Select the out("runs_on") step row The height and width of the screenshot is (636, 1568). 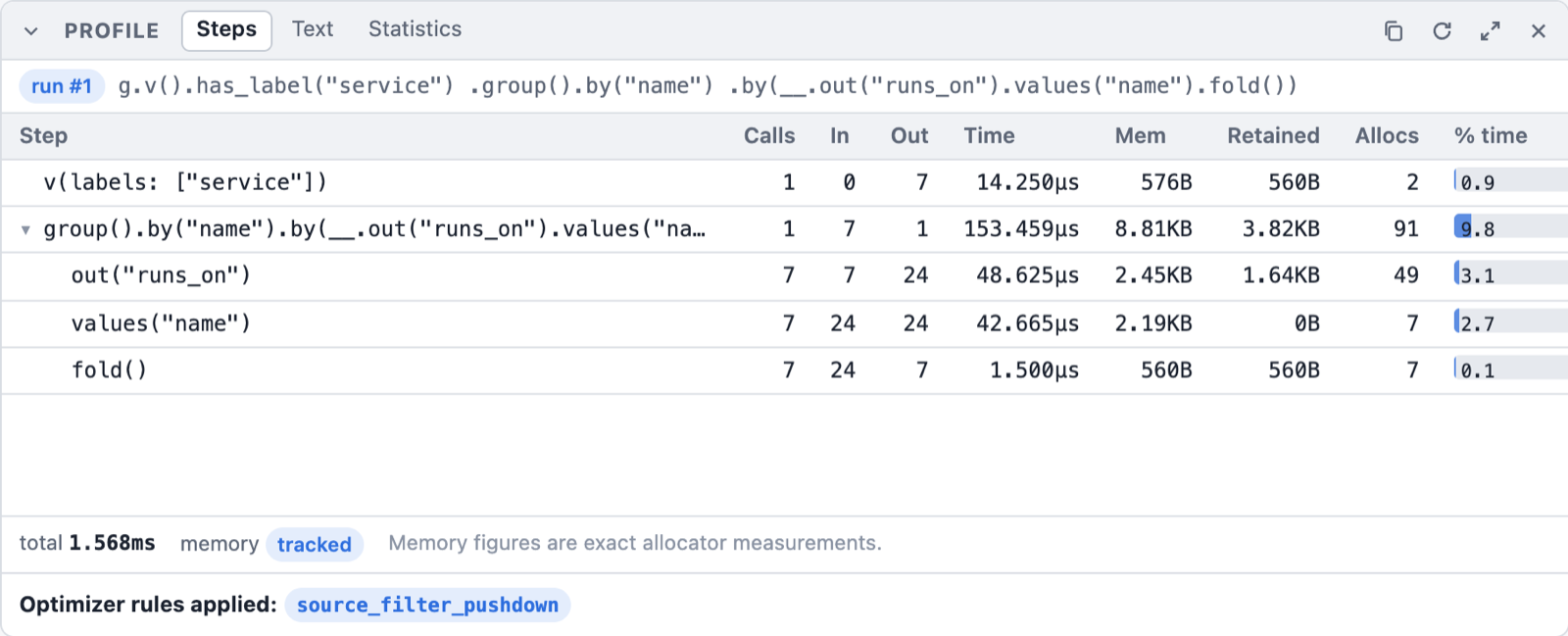click(x=784, y=276)
